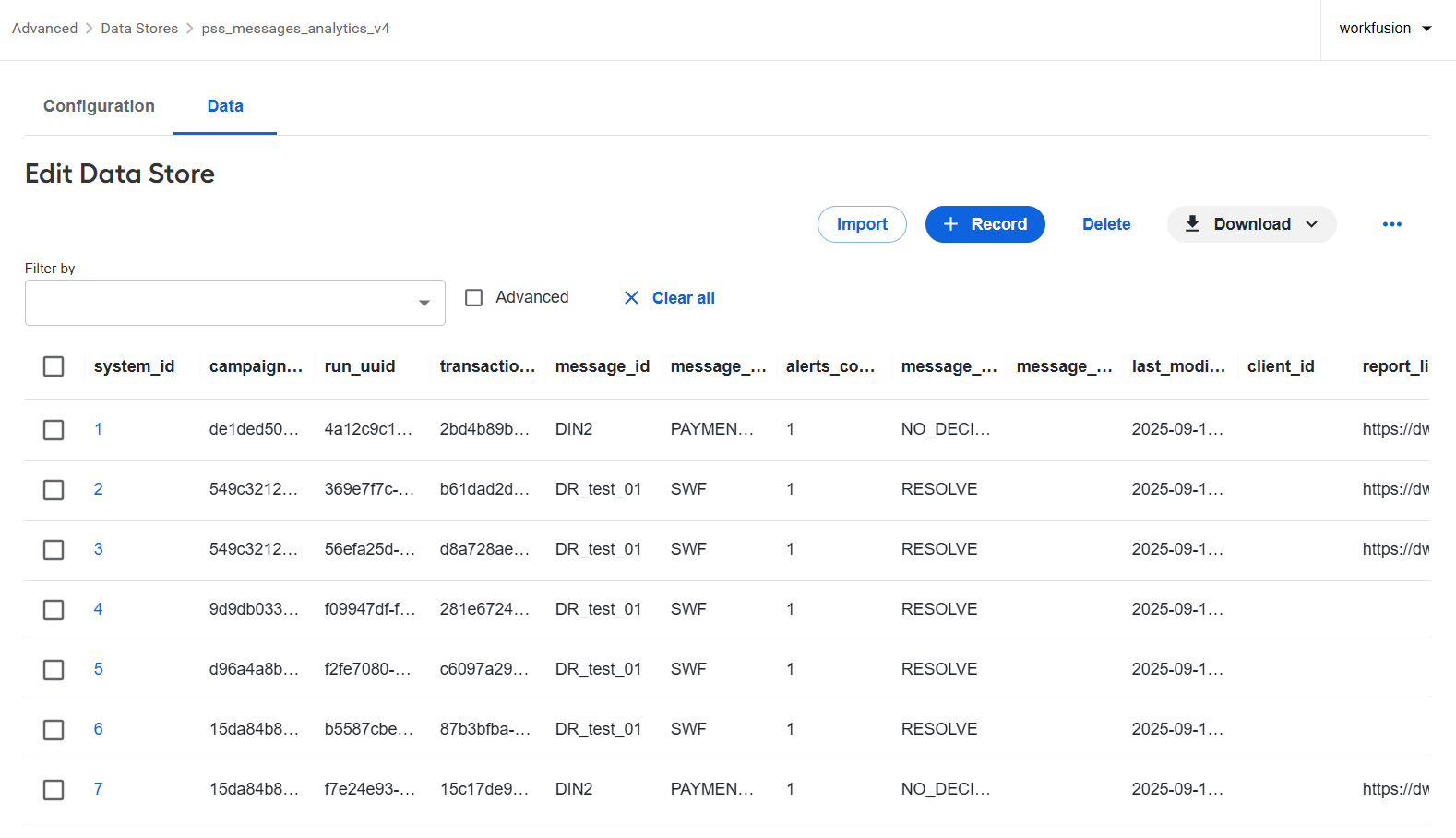The image size is (1456, 838).
Task: Click the plus icon in Record button
Action: (950, 224)
